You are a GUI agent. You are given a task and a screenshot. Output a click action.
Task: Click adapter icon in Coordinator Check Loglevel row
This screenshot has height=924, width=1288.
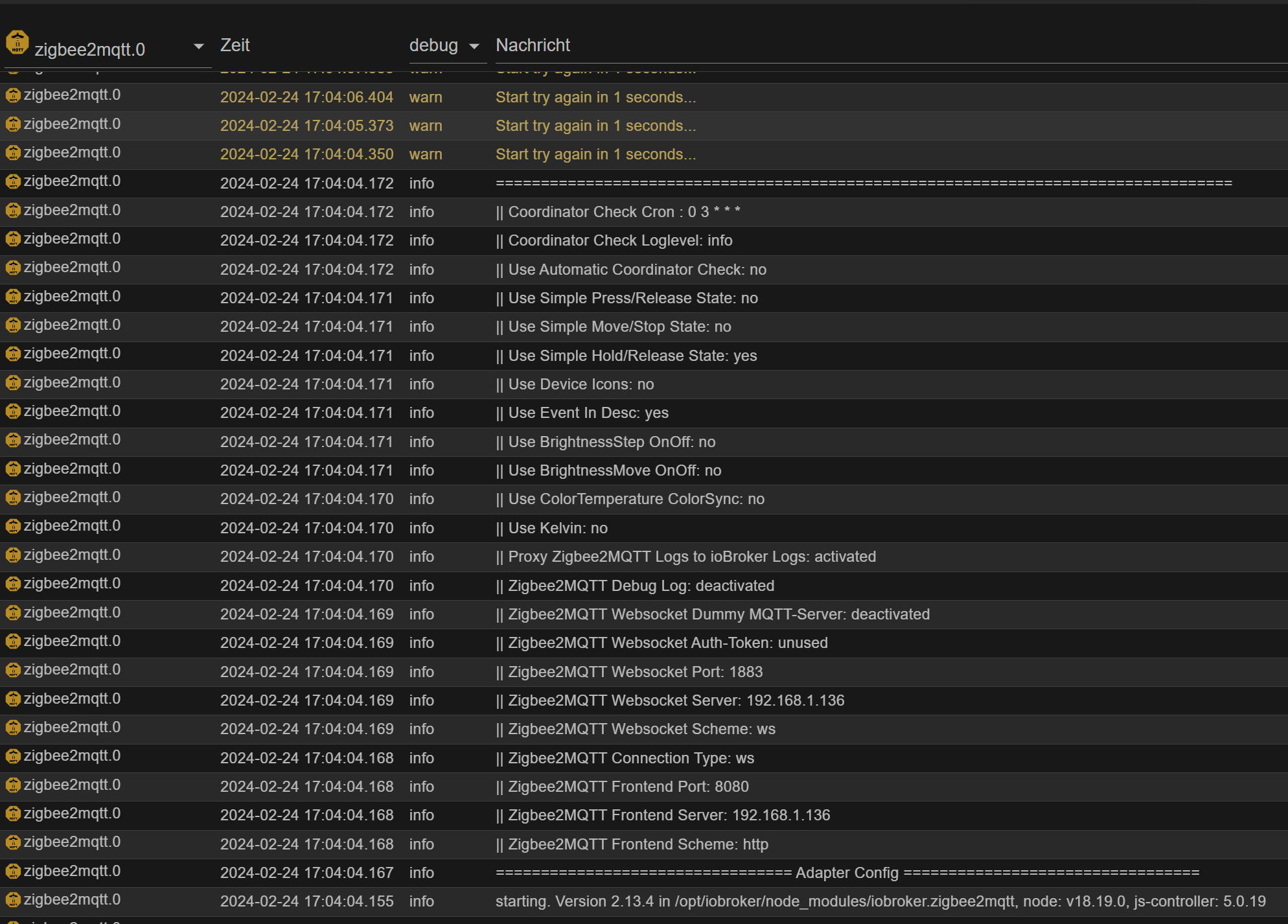click(x=13, y=239)
